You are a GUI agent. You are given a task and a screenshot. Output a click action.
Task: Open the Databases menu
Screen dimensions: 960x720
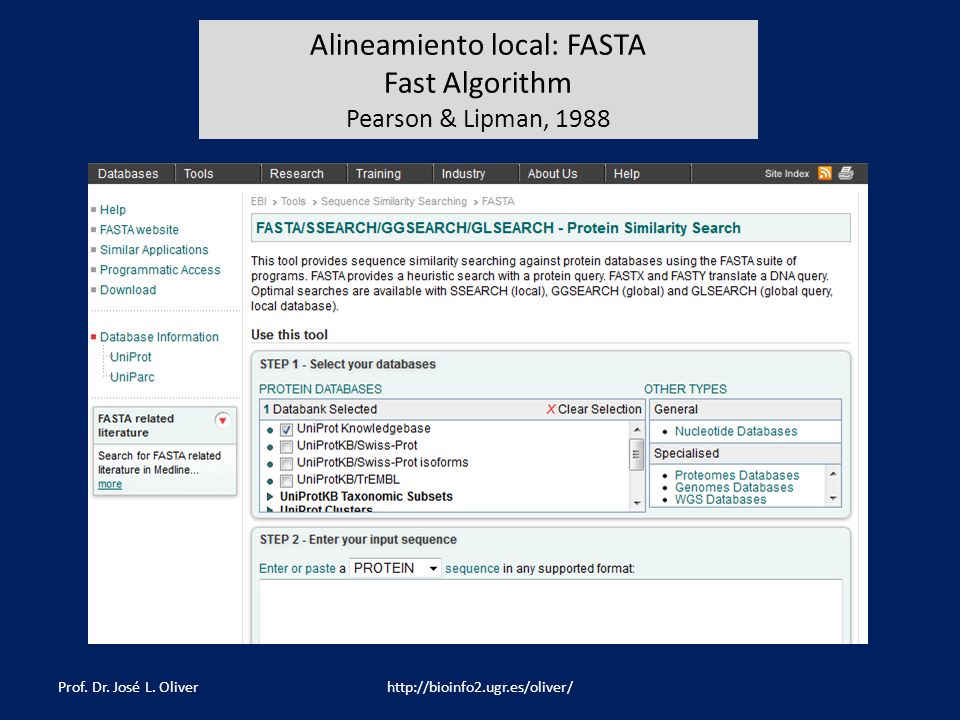(128, 174)
